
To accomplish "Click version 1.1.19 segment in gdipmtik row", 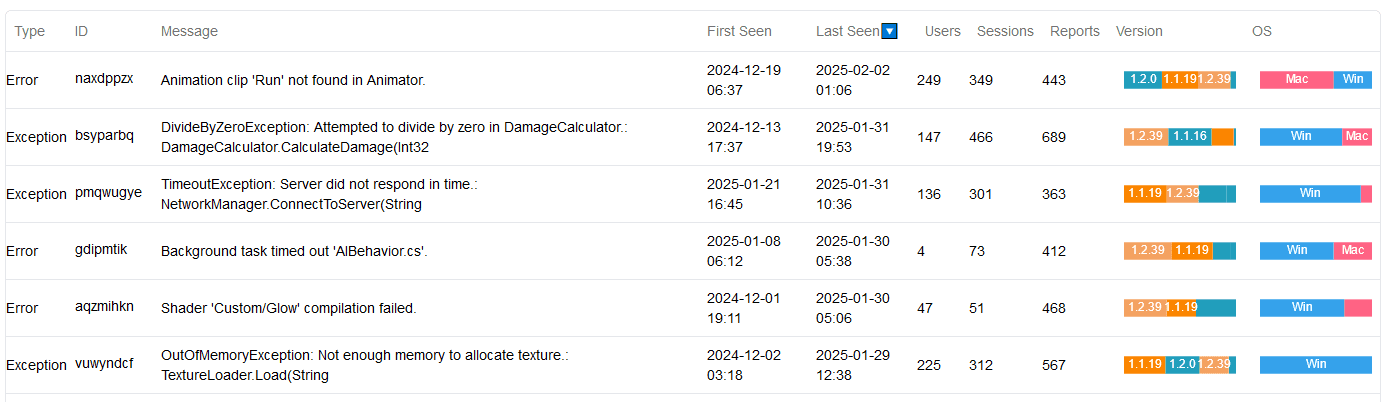I will [1192, 251].
